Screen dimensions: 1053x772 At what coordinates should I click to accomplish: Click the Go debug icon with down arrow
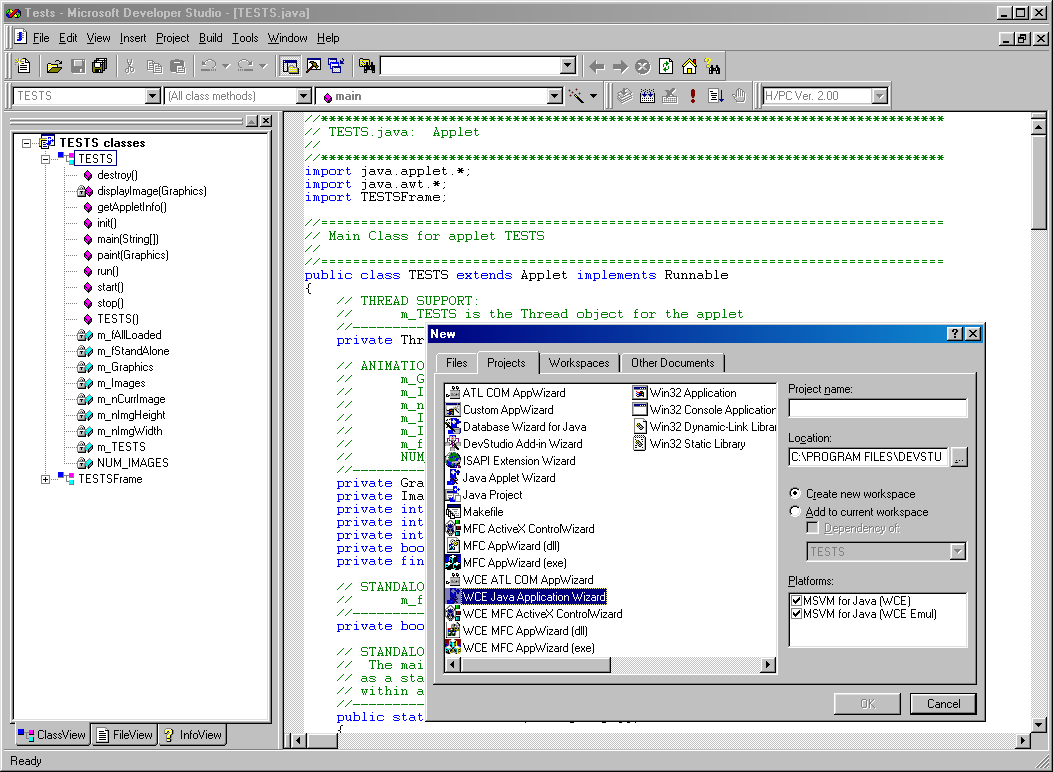(x=716, y=96)
